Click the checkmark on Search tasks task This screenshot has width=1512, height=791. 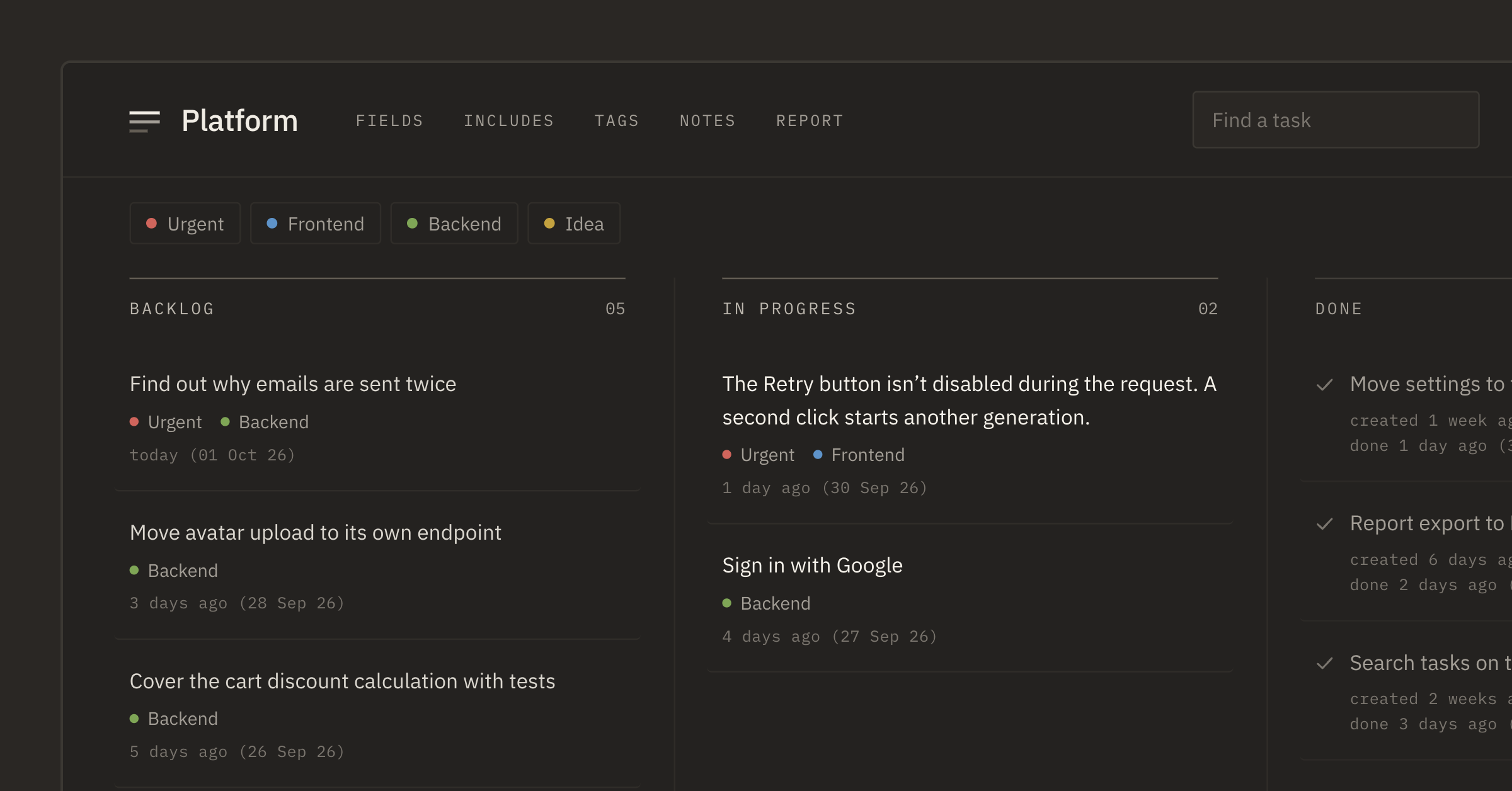[1325, 663]
